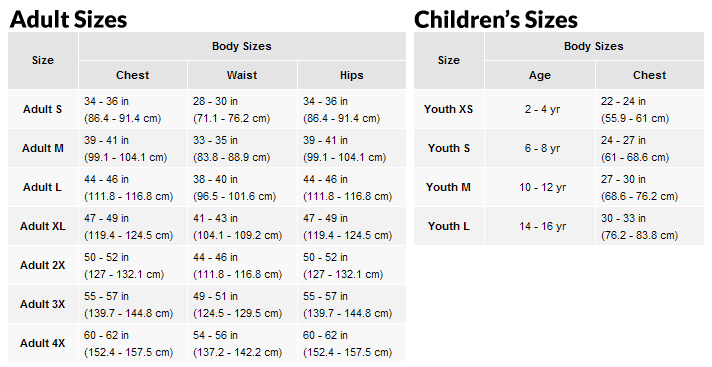
Task: Select the Adult S row label
Action: [43, 109]
